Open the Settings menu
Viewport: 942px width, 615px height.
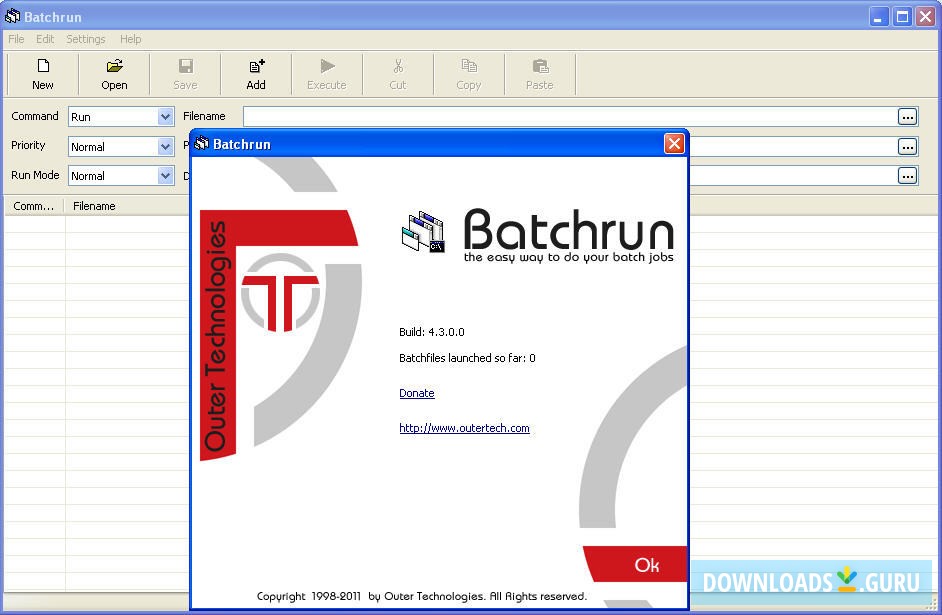tap(85, 39)
